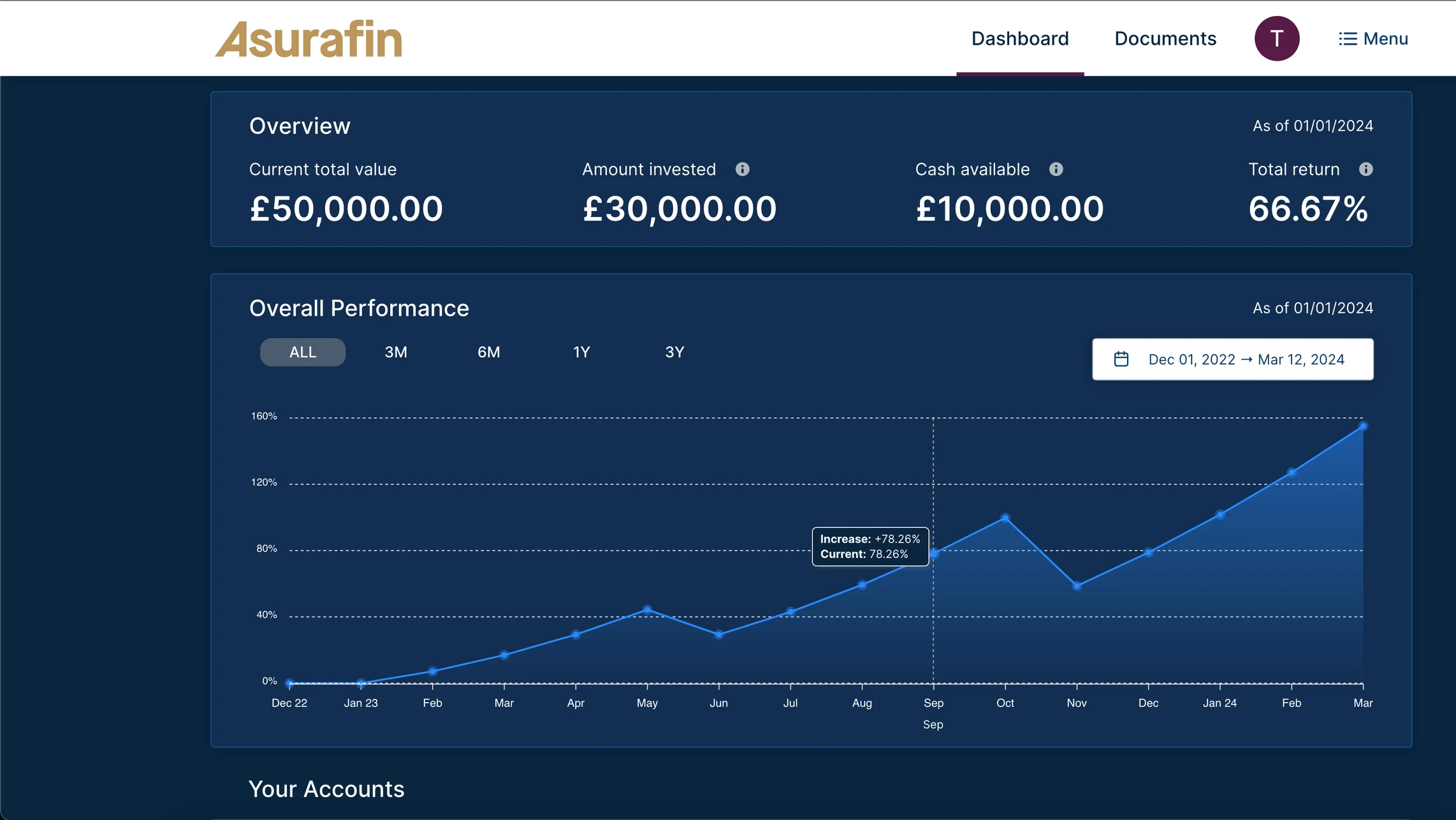Open the hamburger Menu
The image size is (1456, 820).
coord(1373,39)
